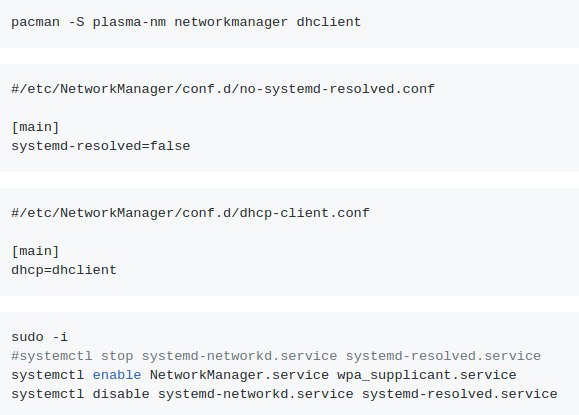
Task: Click systemd-networkd.service in disable line
Action: [256, 394]
